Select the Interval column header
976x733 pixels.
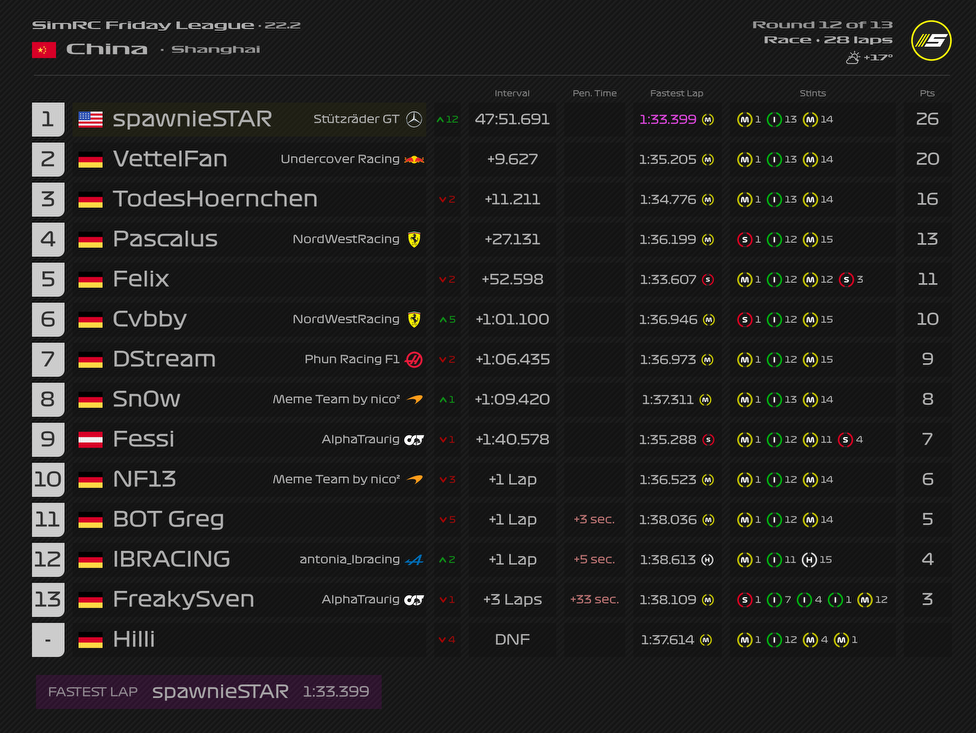(x=512, y=93)
